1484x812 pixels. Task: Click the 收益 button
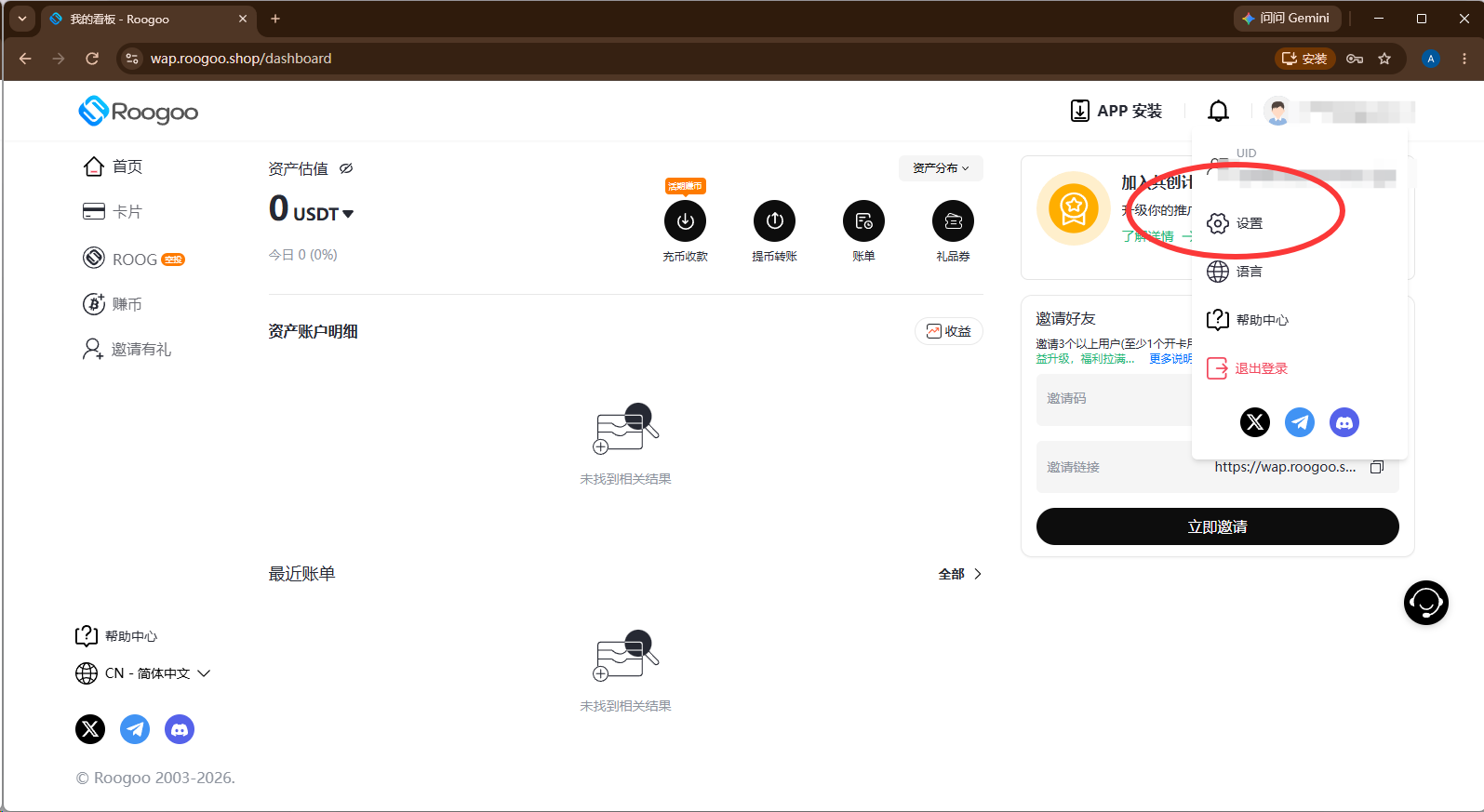[x=949, y=331]
